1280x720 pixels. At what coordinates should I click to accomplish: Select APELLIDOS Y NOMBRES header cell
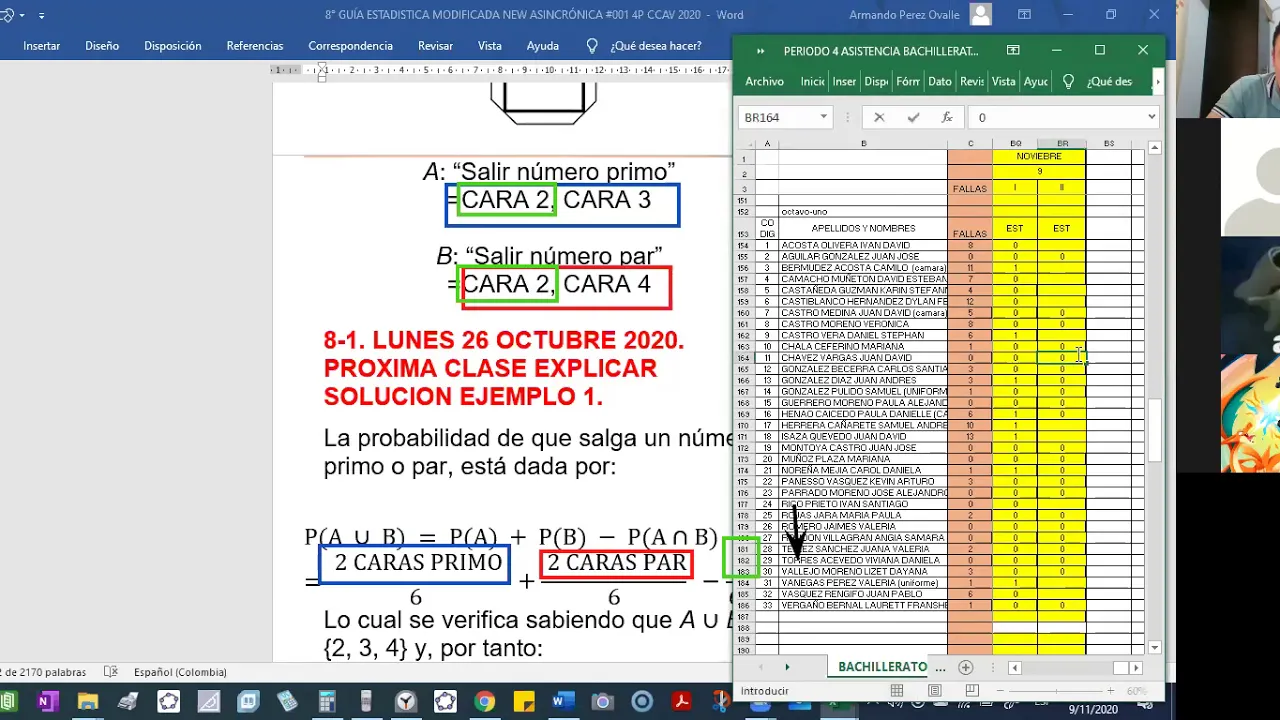863,228
